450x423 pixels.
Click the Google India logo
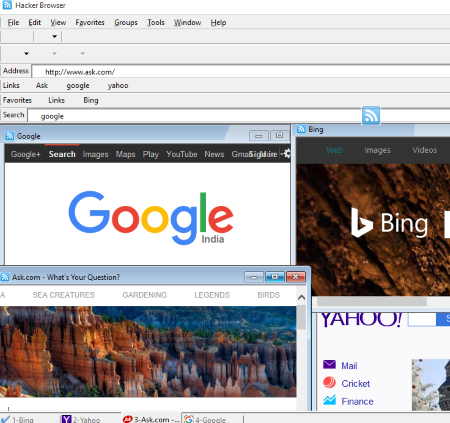click(x=151, y=218)
